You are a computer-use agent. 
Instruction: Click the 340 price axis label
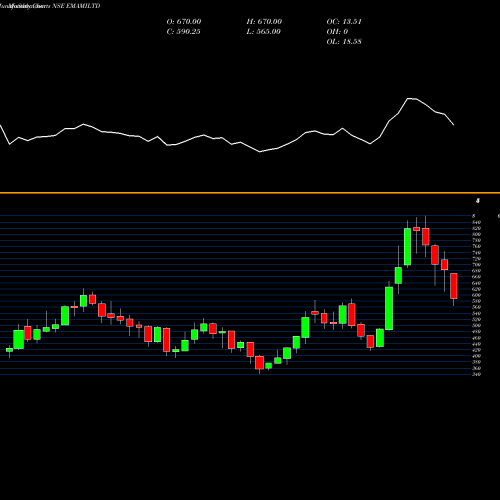(477, 374)
